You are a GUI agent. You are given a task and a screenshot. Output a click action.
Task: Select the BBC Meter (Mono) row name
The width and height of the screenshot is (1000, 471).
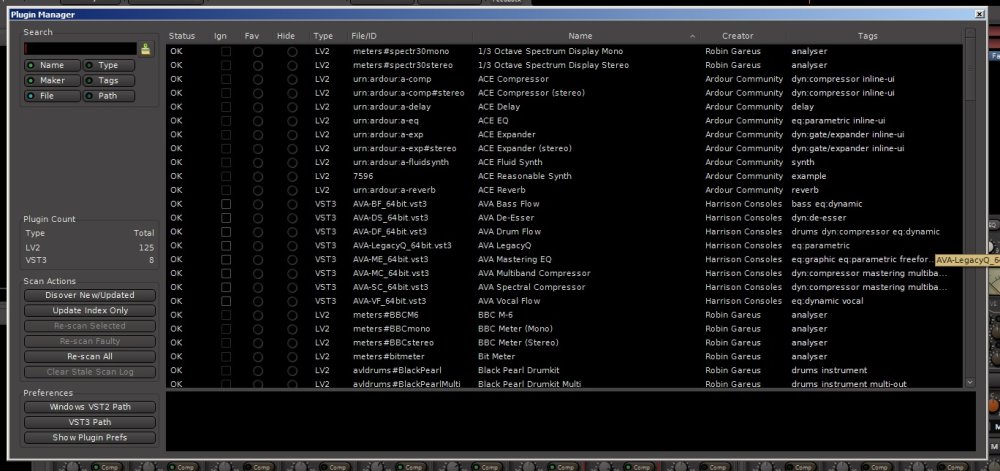[x=516, y=329]
